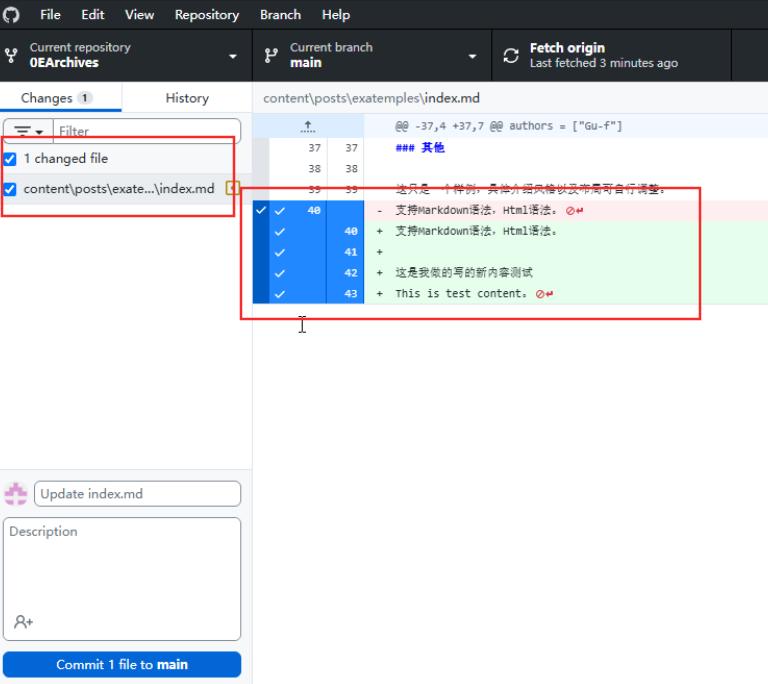Switch to the History tab

pyautogui.click(x=187, y=98)
